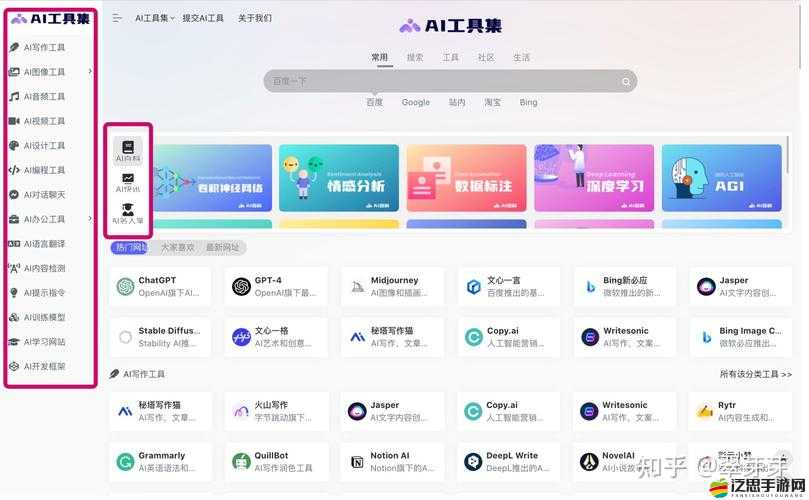The image size is (809, 500).
Task: Open the AI名人堂 icon
Action: (128, 214)
